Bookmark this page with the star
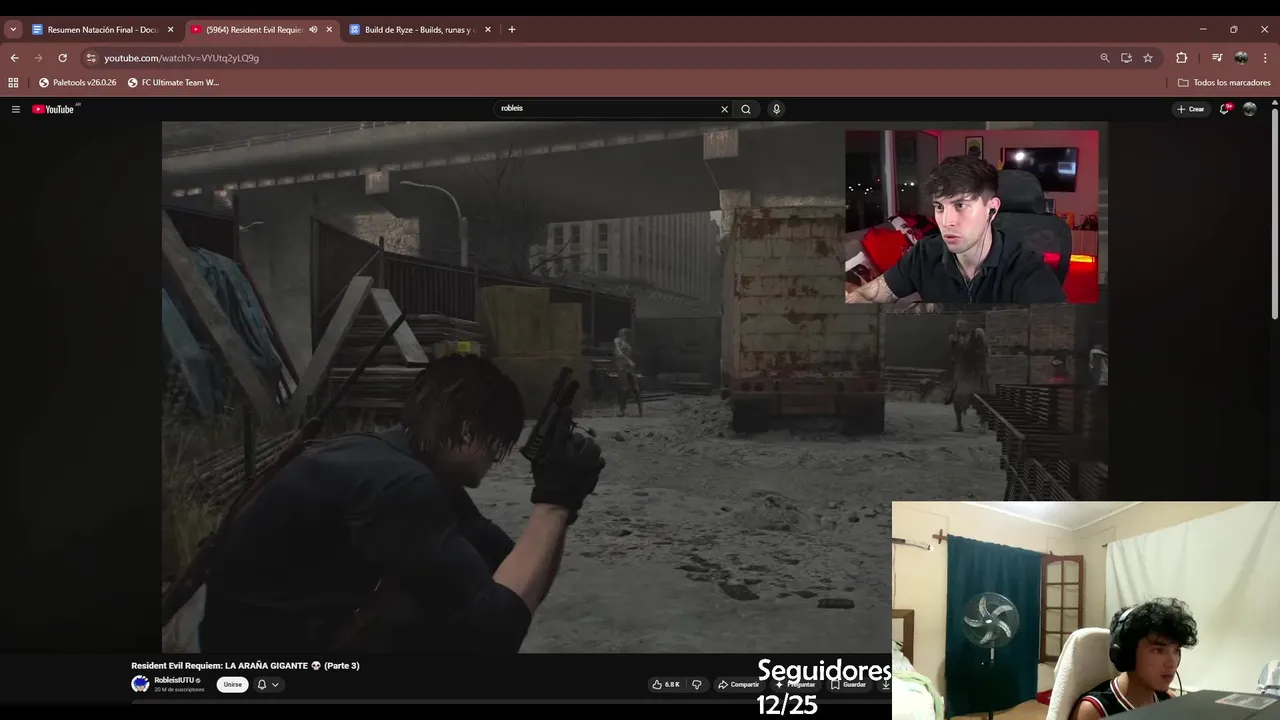1280x720 pixels. pos(1148,58)
